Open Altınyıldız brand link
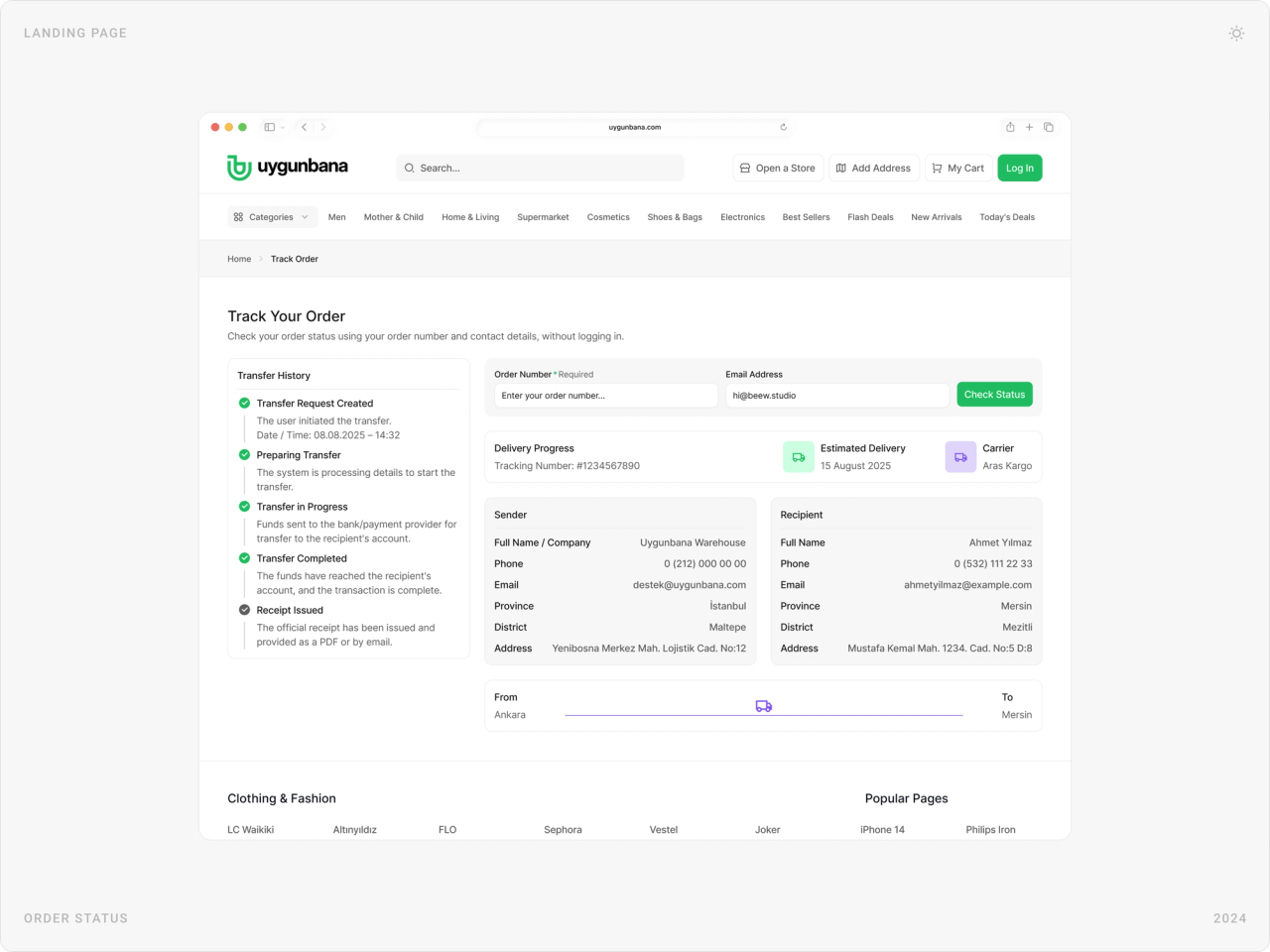Viewport: 1270px width, 952px height. [x=355, y=830]
